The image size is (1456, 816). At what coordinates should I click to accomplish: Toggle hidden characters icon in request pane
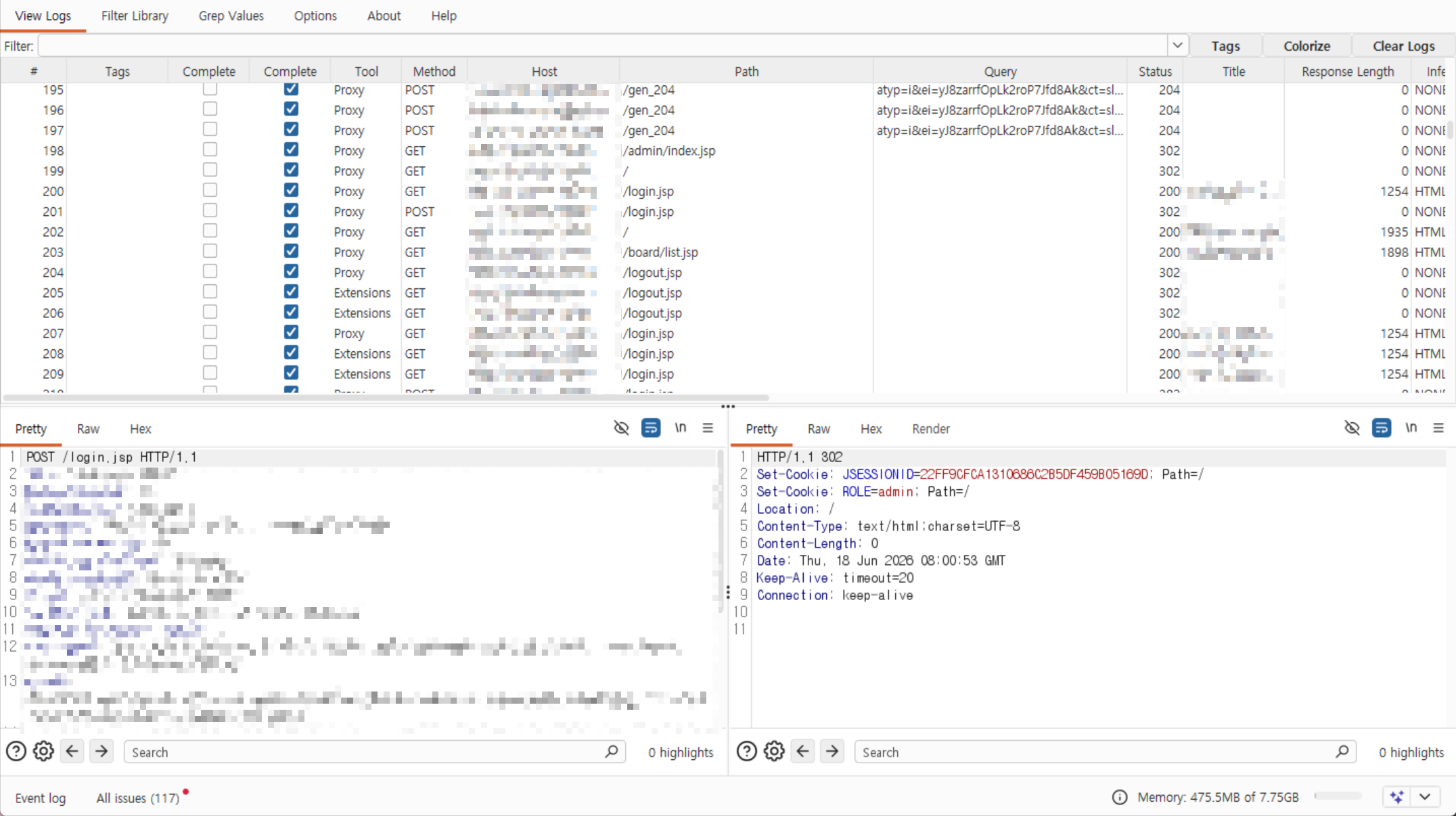coord(621,428)
